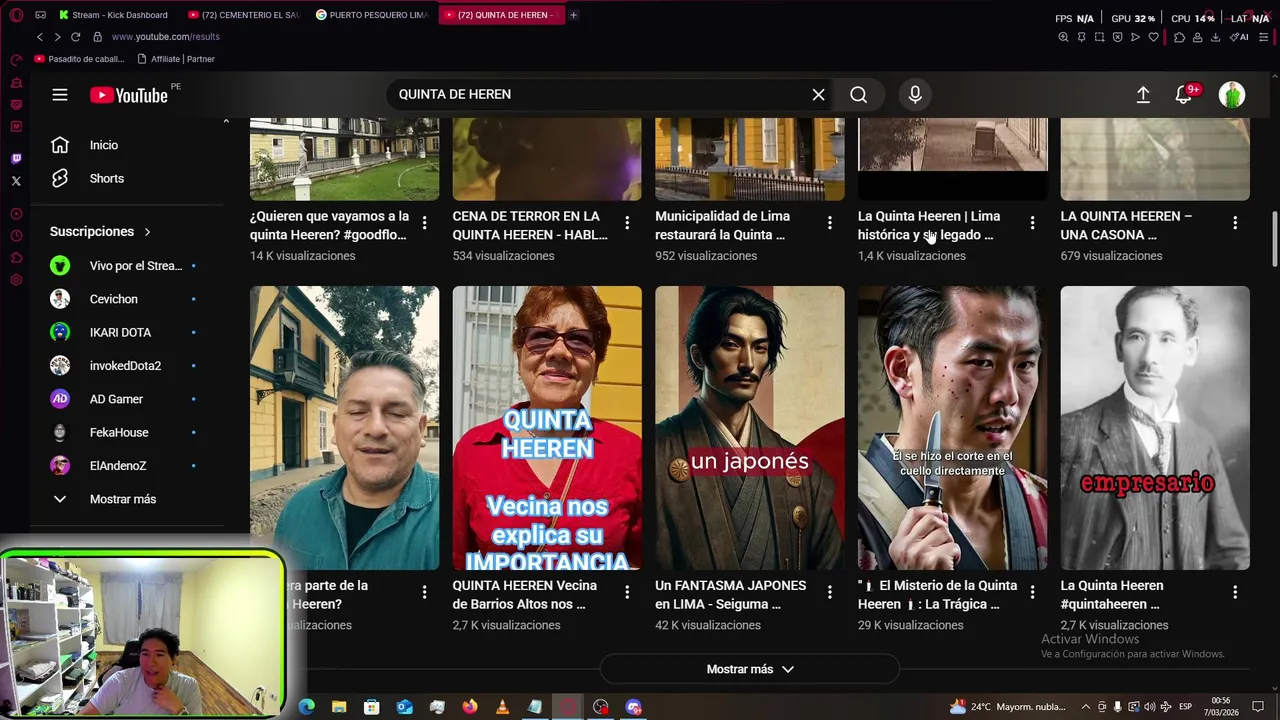Open the ad blocker shield icon
The width and height of the screenshot is (1280, 720).
click(1117, 37)
